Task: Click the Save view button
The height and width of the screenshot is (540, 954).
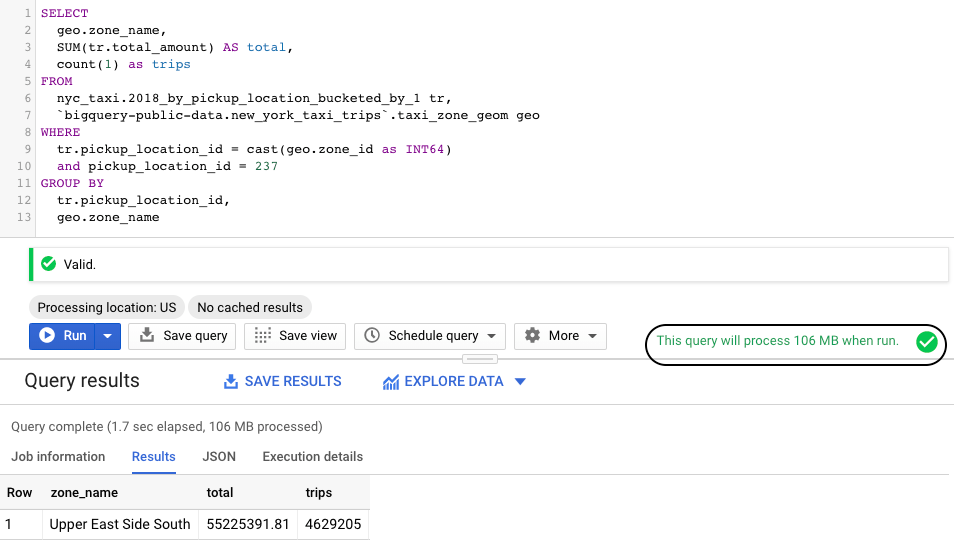Action: pos(295,336)
